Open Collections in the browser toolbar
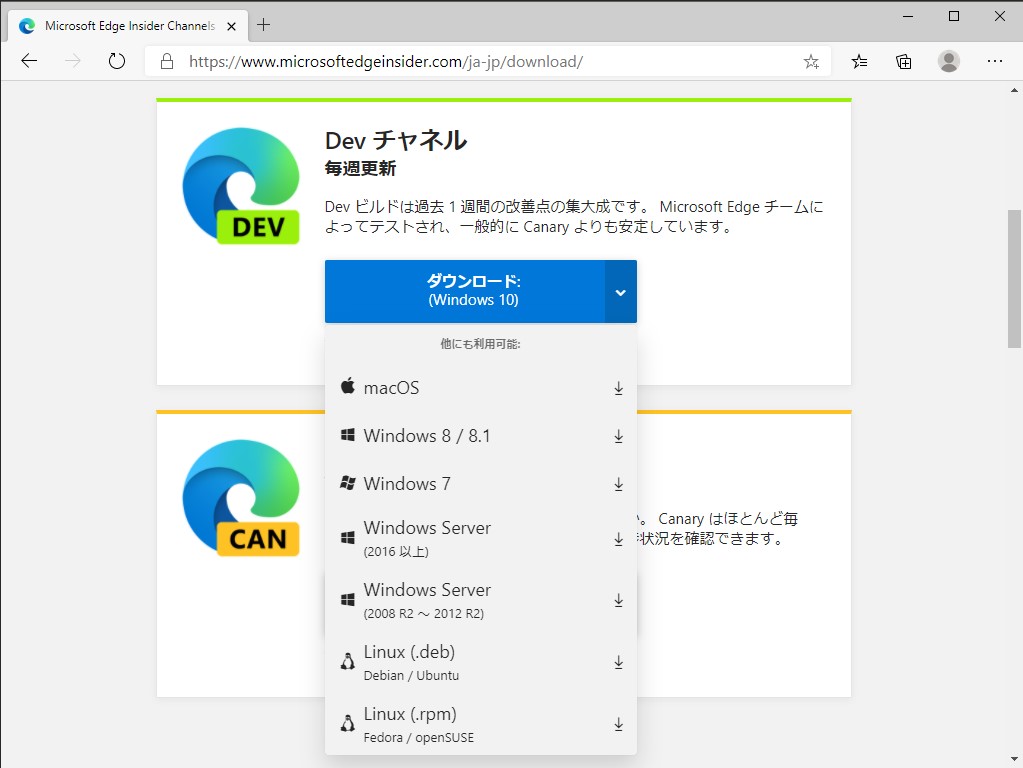The height and width of the screenshot is (768, 1023). (x=903, y=61)
